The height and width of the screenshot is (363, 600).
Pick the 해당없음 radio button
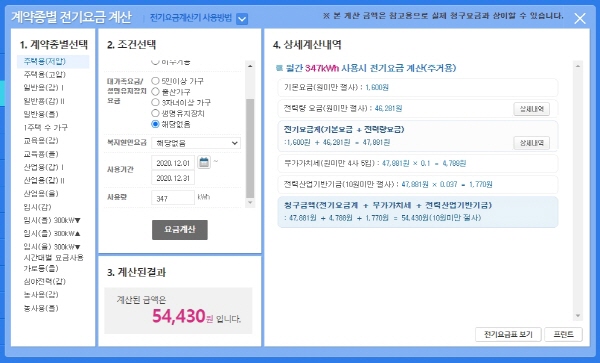[155, 124]
